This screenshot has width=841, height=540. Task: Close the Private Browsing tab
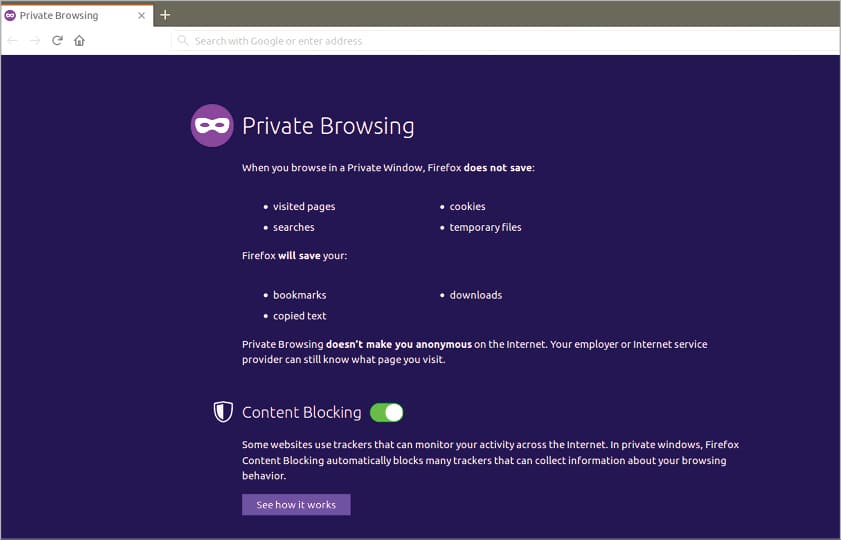click(x=142, y=16)
